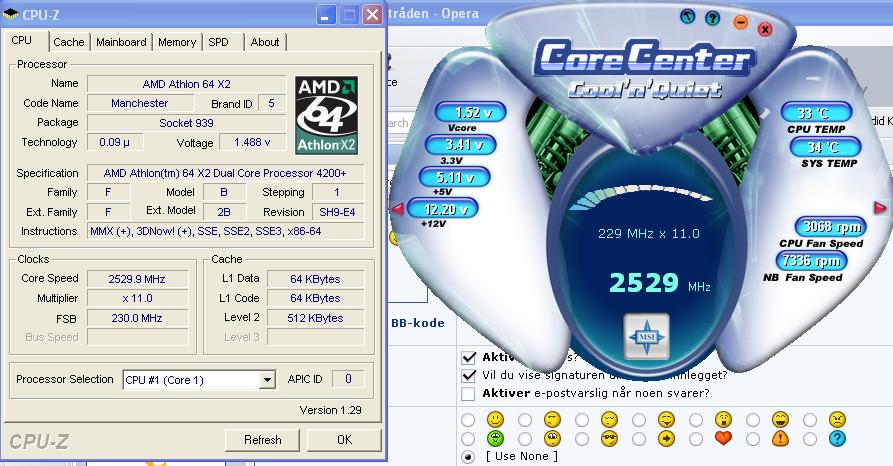Select radio button beside the orange exclamation icon
This screenshot has width=893, height=466.
(753, 439)
